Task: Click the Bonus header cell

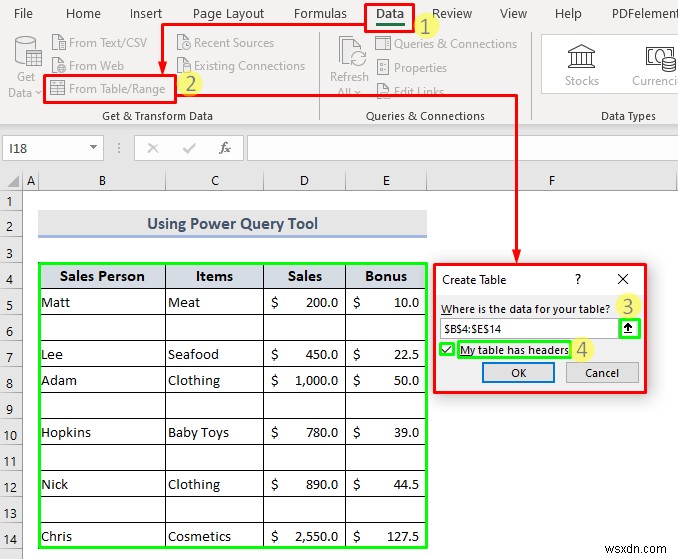Action: (x=386, y=276)
